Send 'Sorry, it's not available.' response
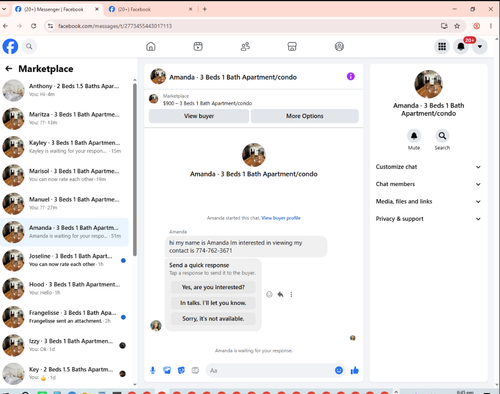 [213, 318]
